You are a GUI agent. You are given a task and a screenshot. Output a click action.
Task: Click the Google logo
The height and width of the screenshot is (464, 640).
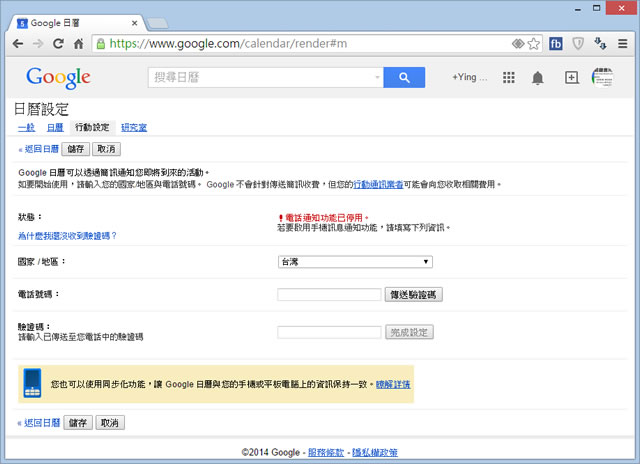coord(58,78)
